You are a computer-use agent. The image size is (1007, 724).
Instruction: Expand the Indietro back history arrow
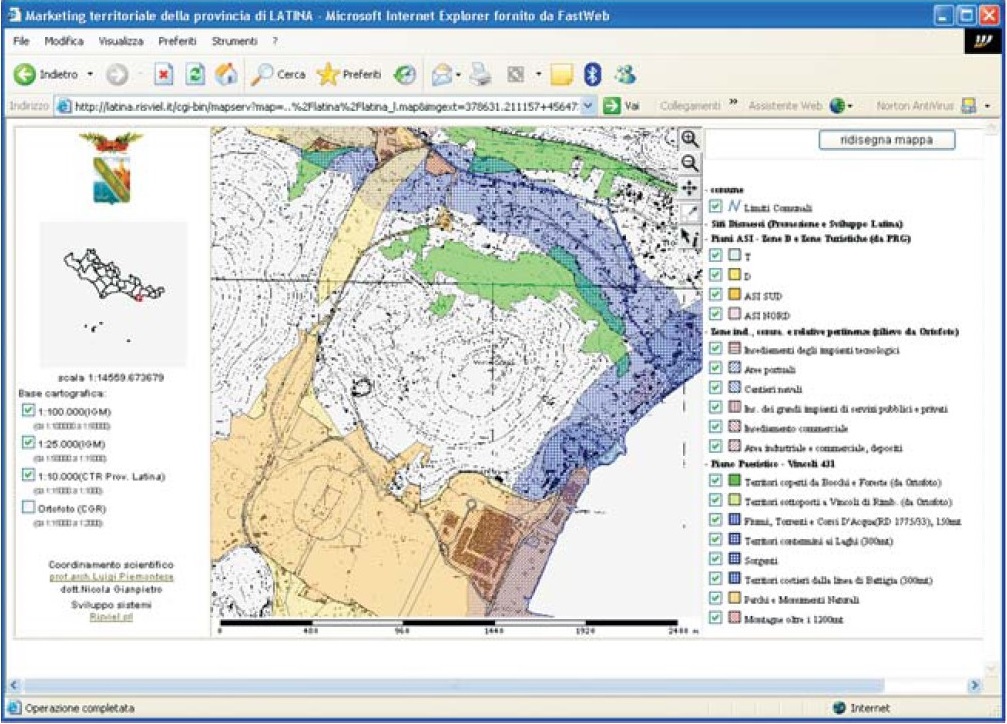click(90, 75)
